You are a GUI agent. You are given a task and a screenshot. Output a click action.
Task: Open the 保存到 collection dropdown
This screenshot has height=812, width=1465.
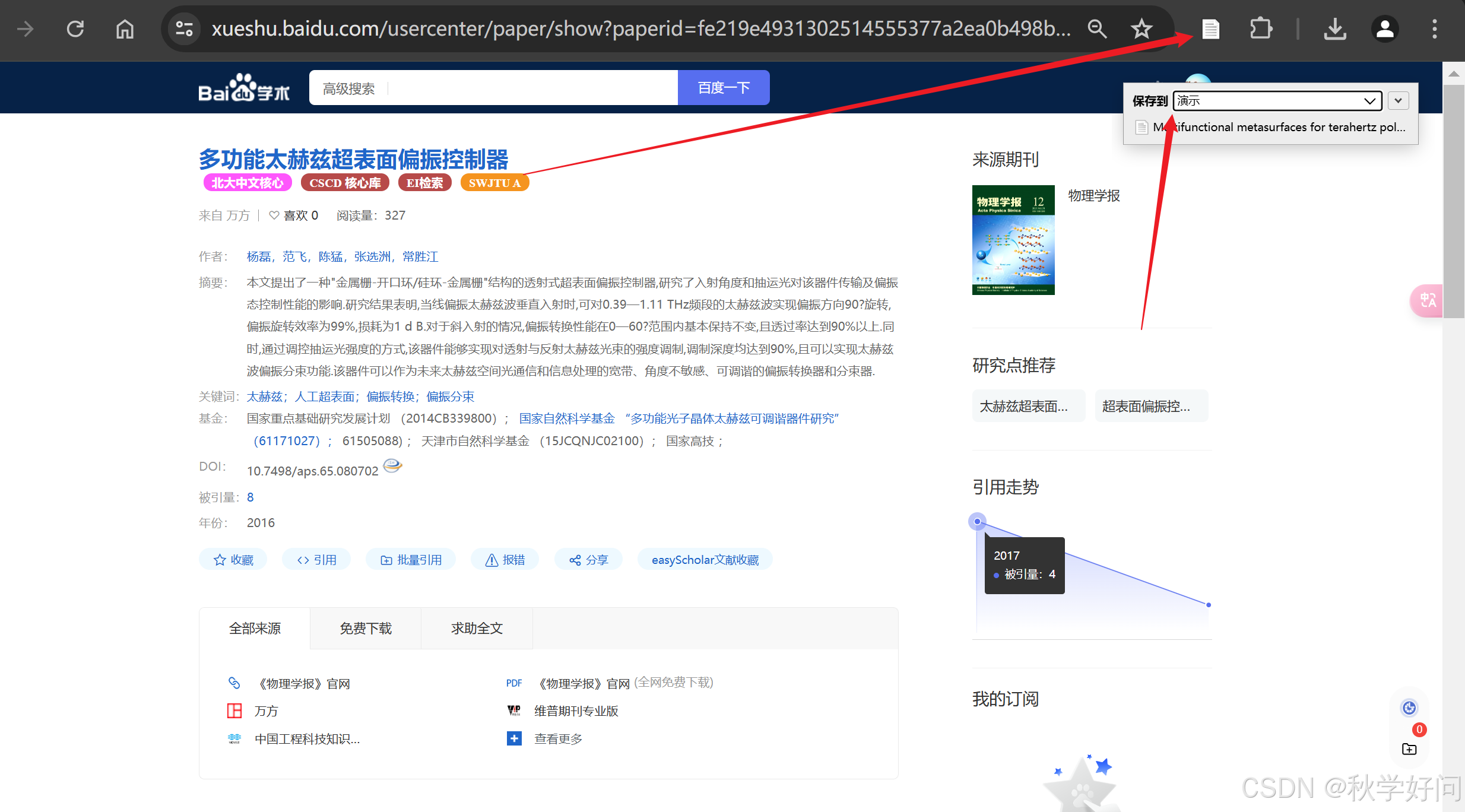[1277, 101]
